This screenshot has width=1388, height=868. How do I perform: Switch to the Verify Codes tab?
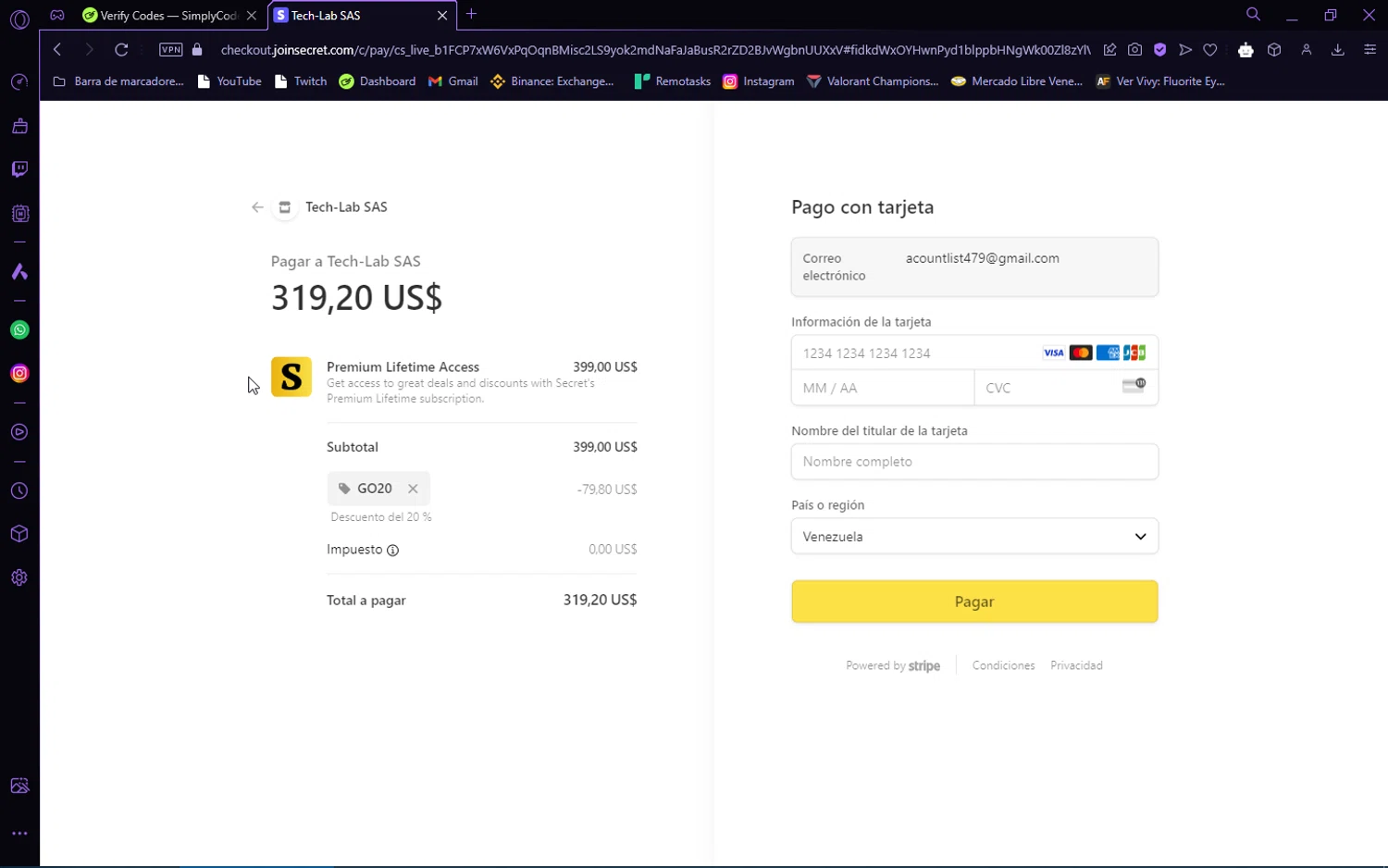pyautogui.click(x=167, y=16)
